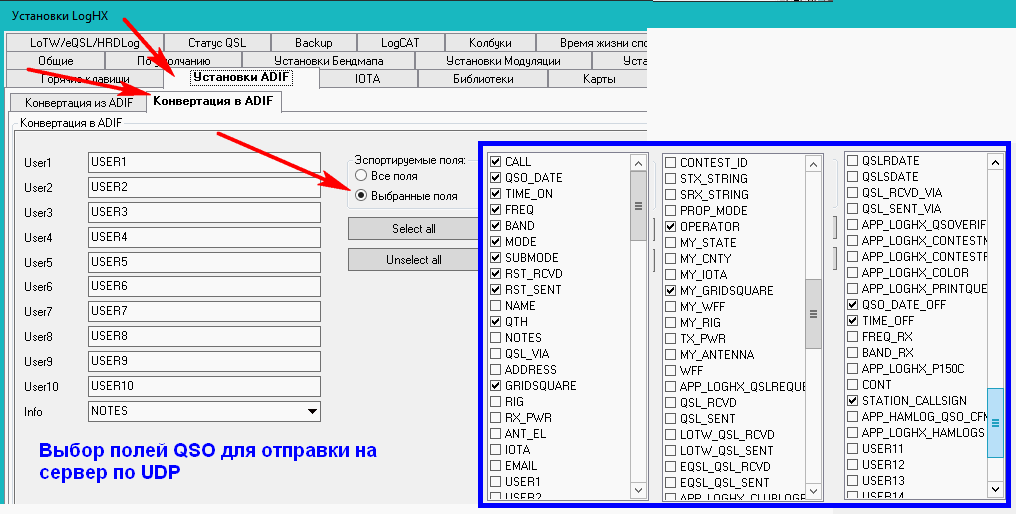Enable the NAME field checkbox
This screenshot has height=514, width=1016.
(496, 306)
